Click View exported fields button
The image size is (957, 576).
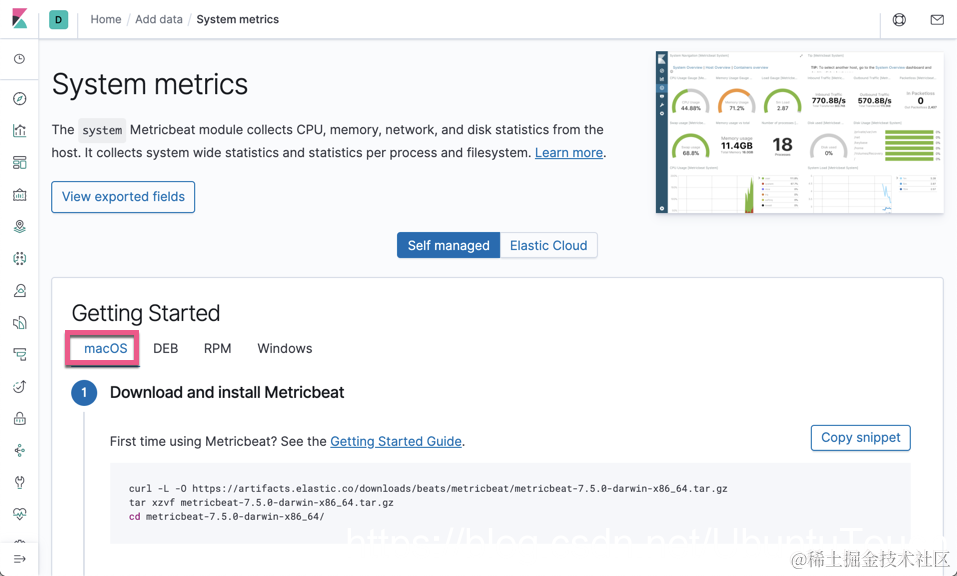pyautogui.click(x=123, y=197)
